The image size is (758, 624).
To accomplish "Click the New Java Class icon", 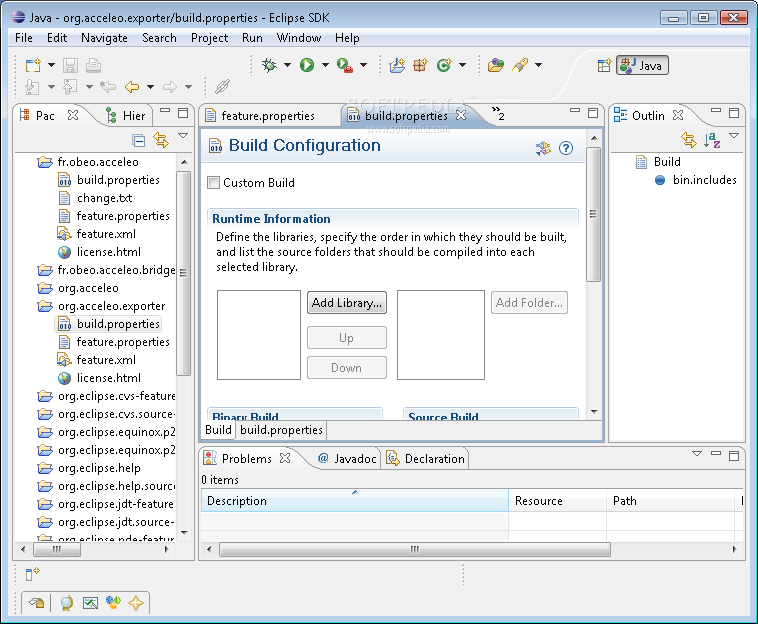I will 444,65.
